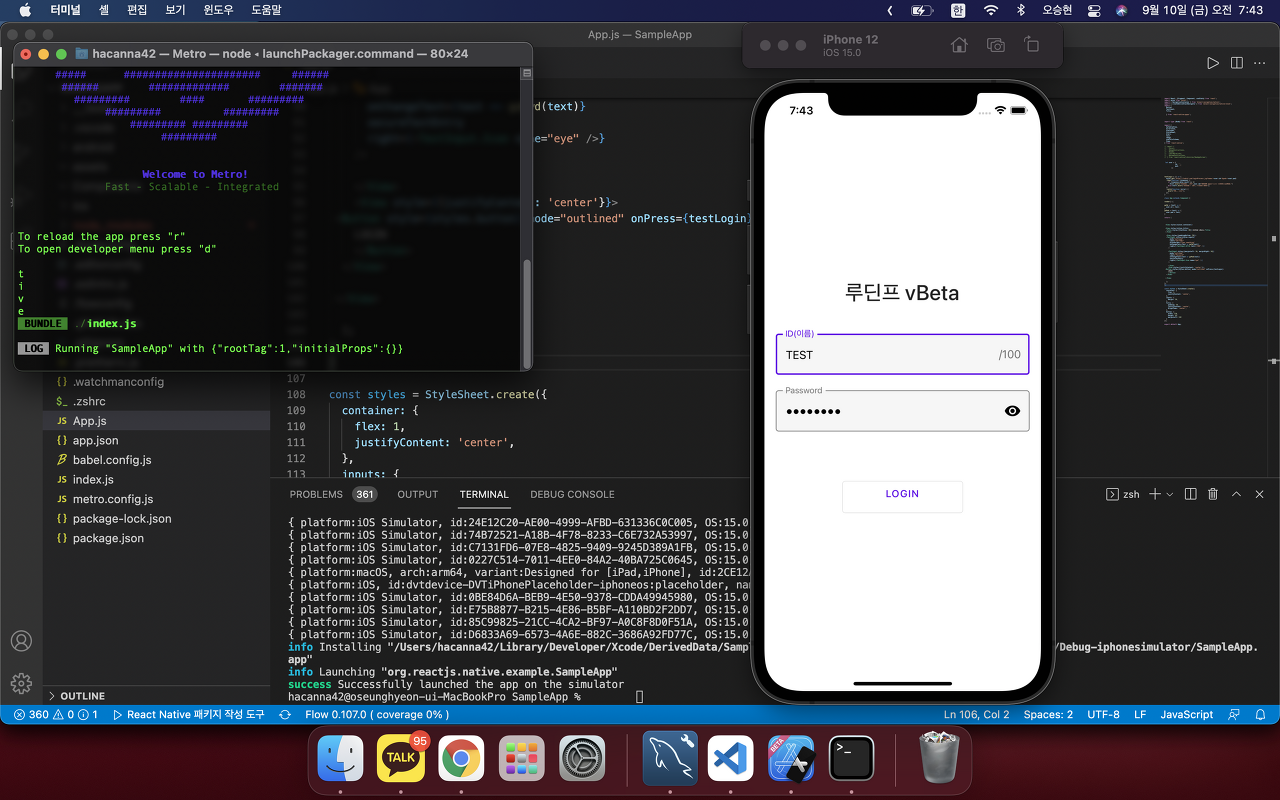Select JavaScript language mode
The height and width of the screenshot is (800, 1280).
pyautogui.click(x=1186, y=715)
